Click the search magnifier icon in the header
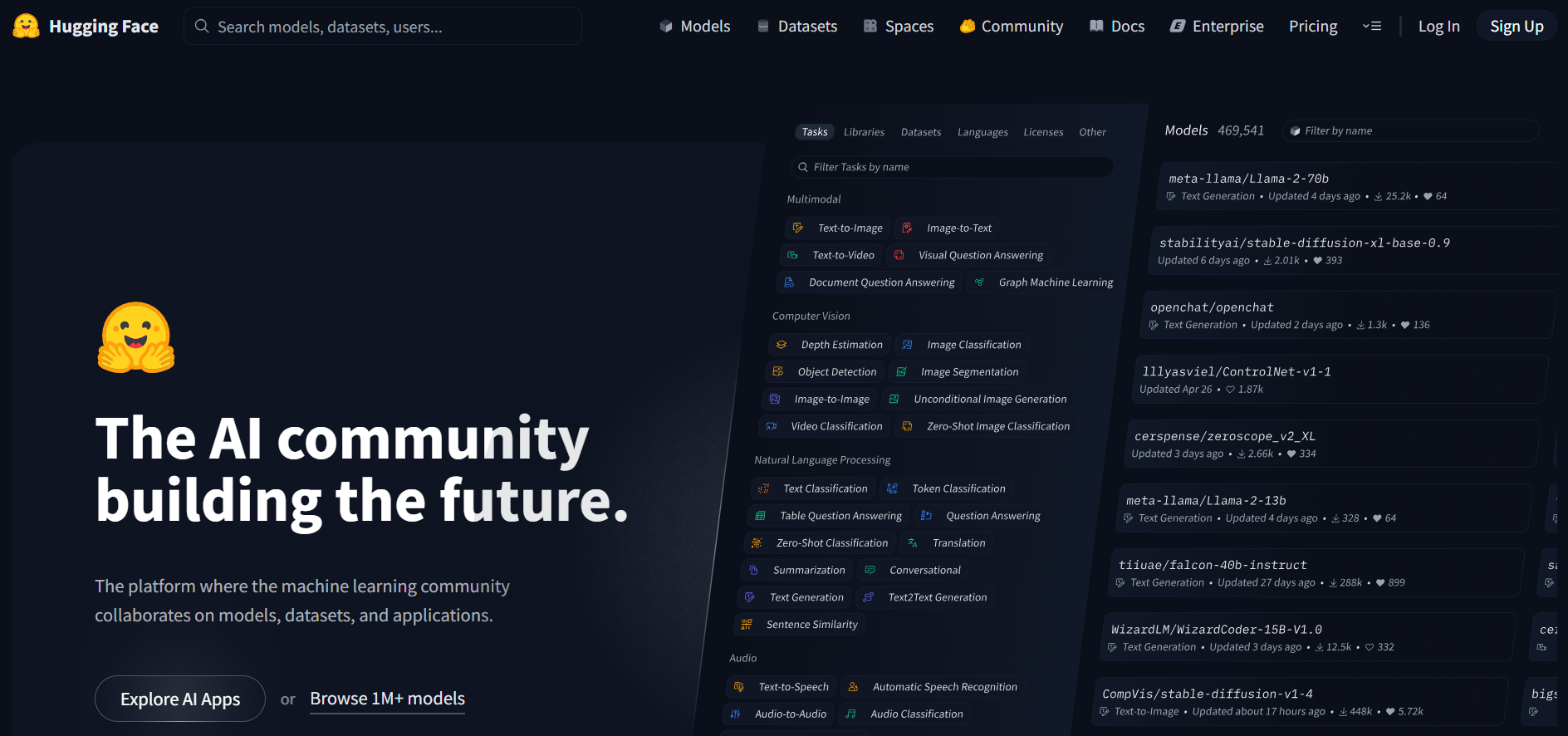 coord(202,27)
